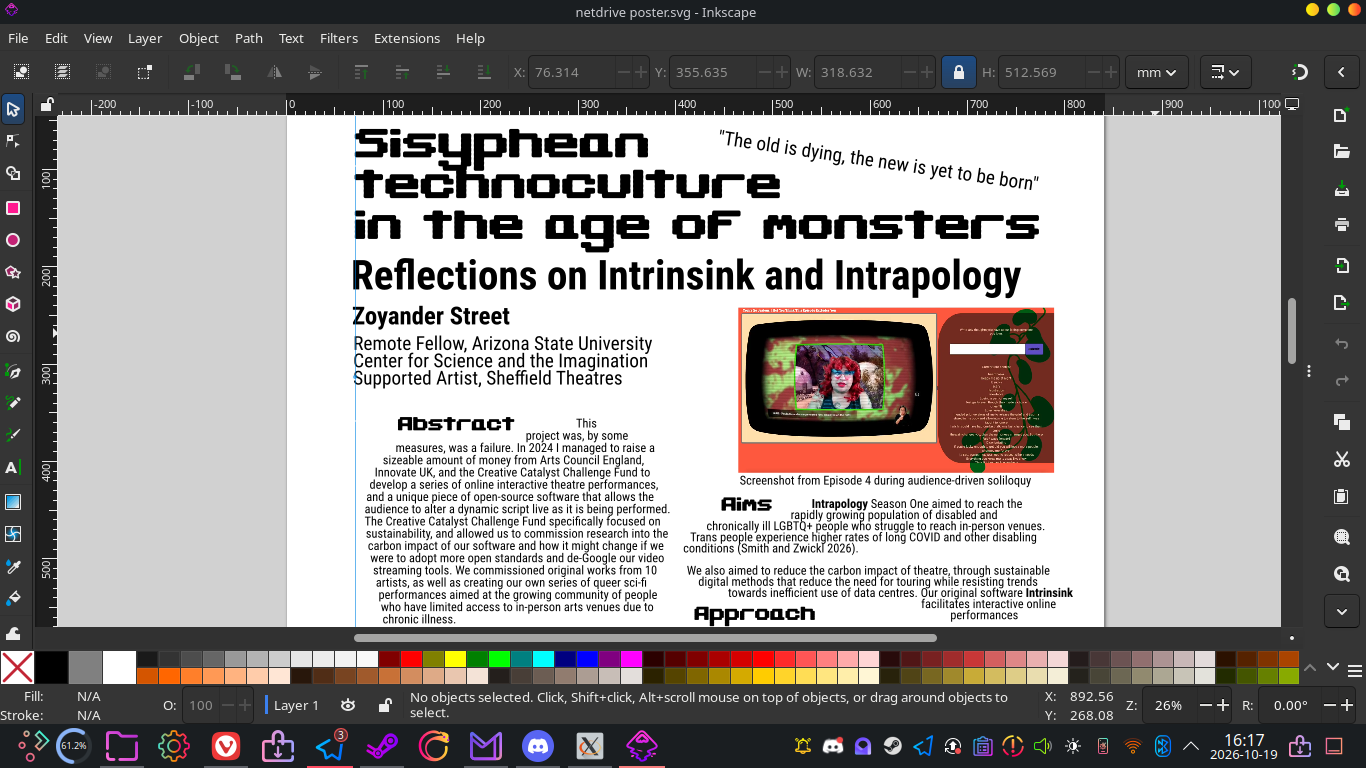Open Discord from the taskbar
Screen dimensions: 1366x768
[537, 745]
